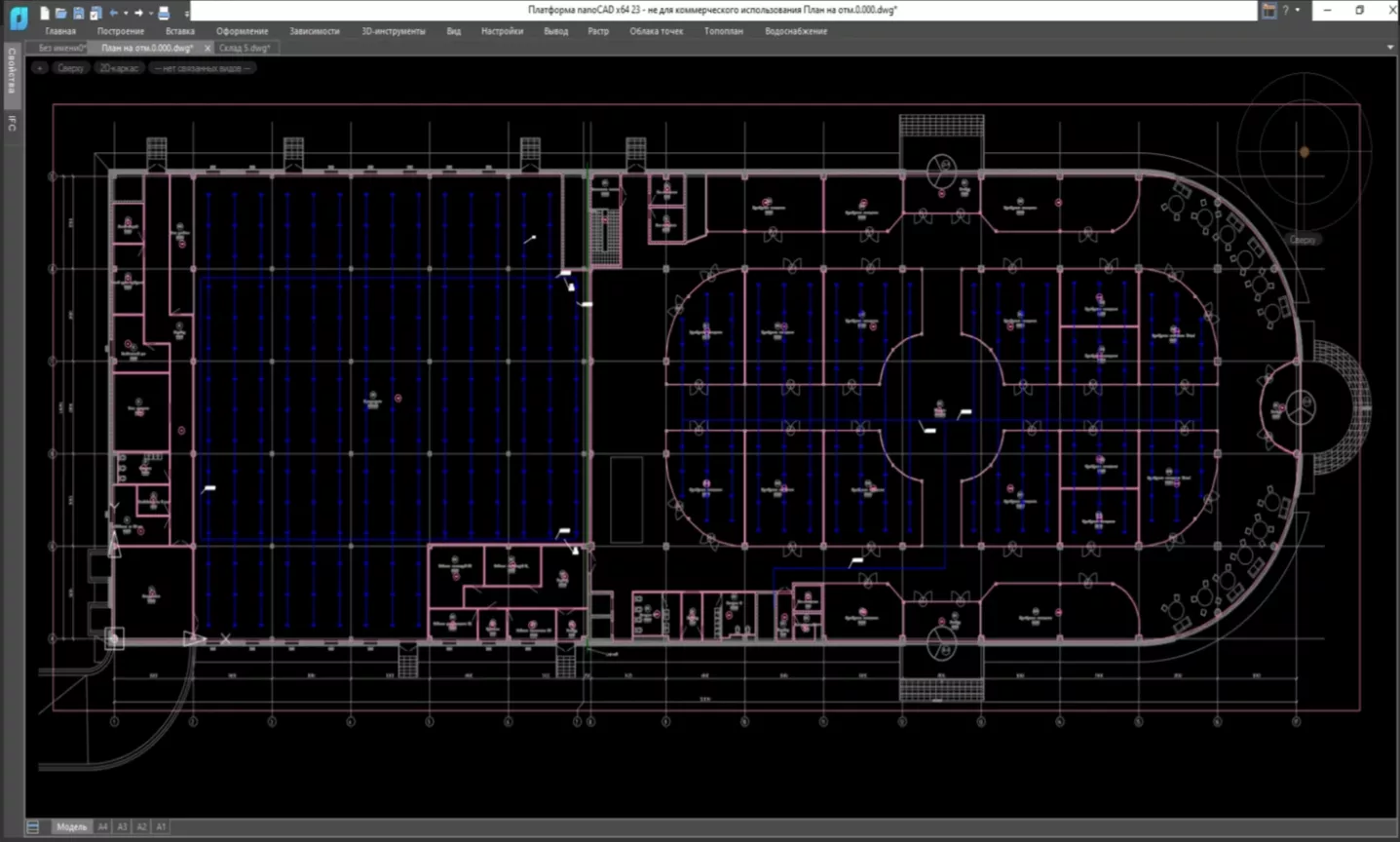The height and width of the screenshot is (842, 1400).
Task: Open the layout list icon beside Модель
Action: 32,826
